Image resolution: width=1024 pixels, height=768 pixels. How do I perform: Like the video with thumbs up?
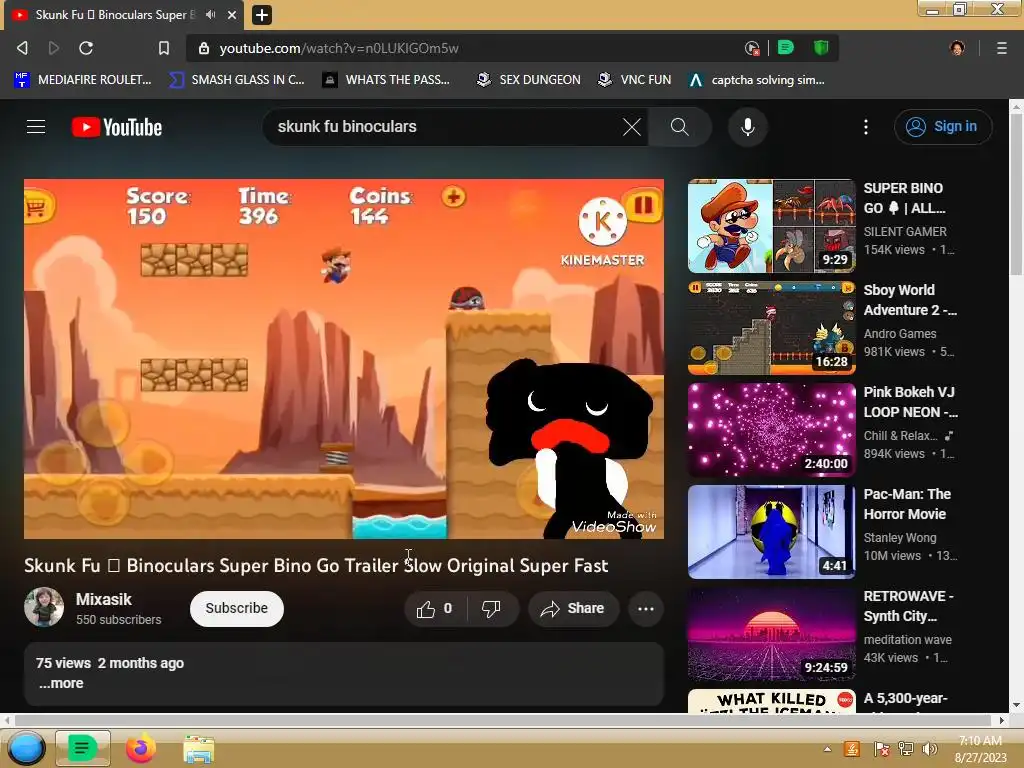point(436,609)
